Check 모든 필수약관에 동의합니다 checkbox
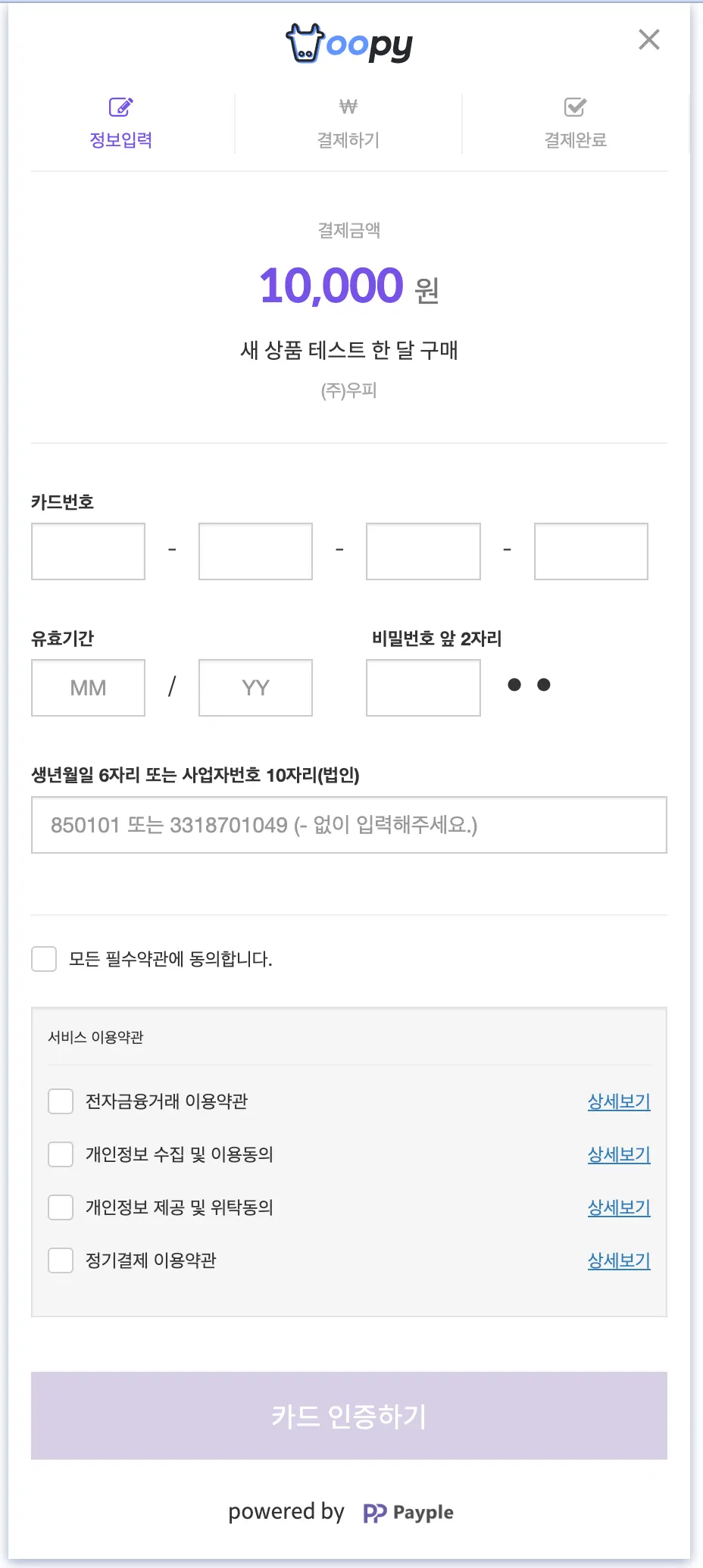The width and height of the screenshot is (703, 1568). (44, 959)
